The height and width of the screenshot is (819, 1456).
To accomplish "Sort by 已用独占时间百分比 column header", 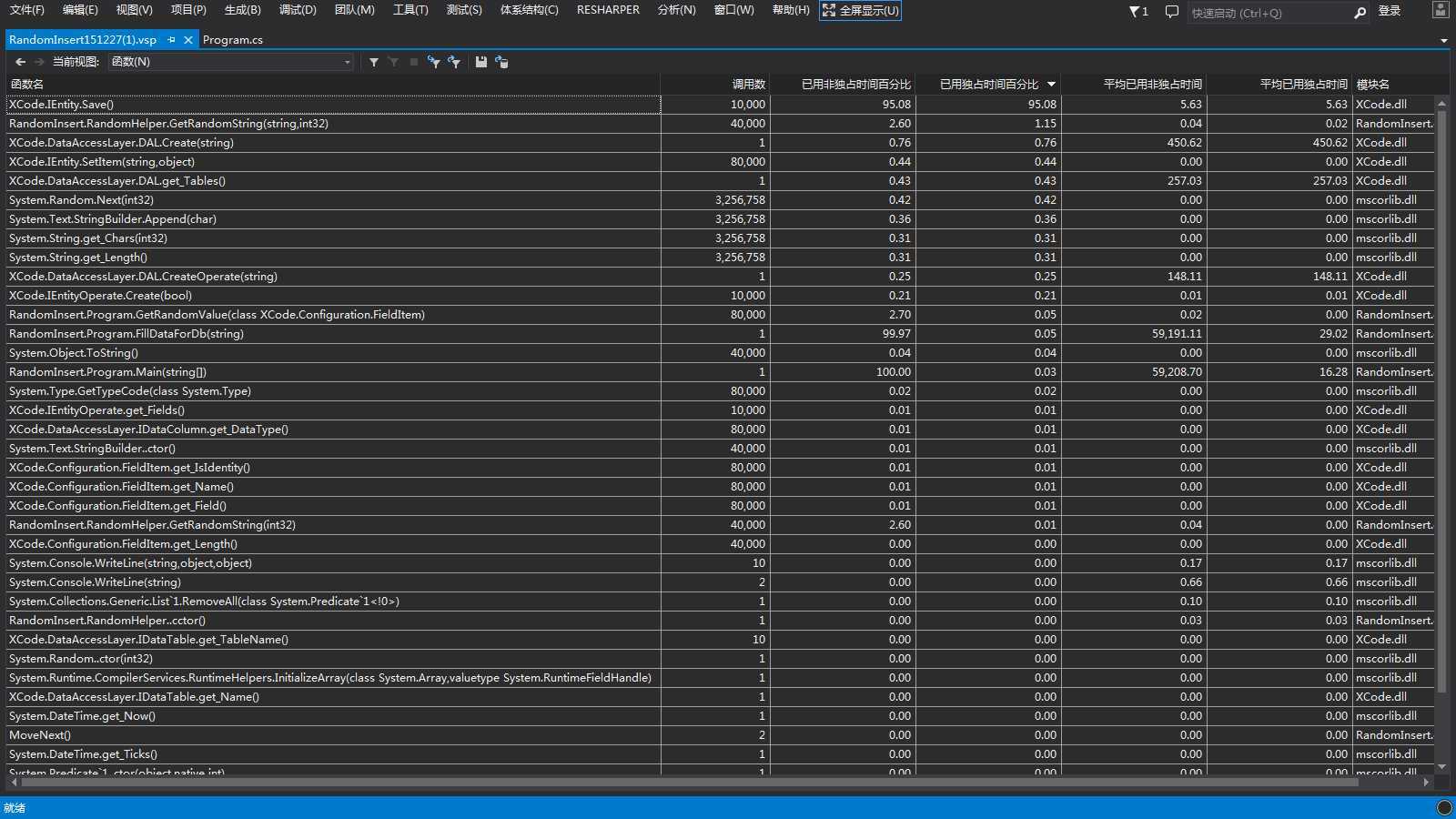I will coord(988,84).
